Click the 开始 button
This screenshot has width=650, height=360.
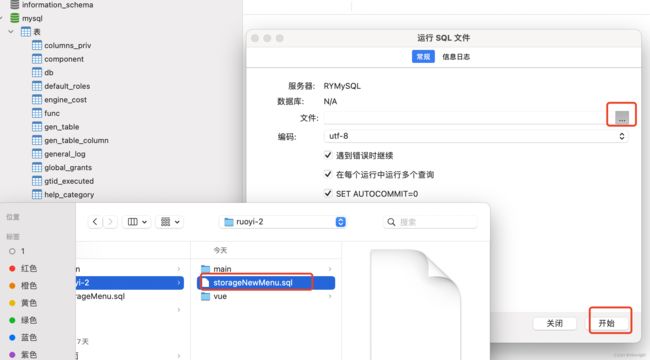coord(606,323)
